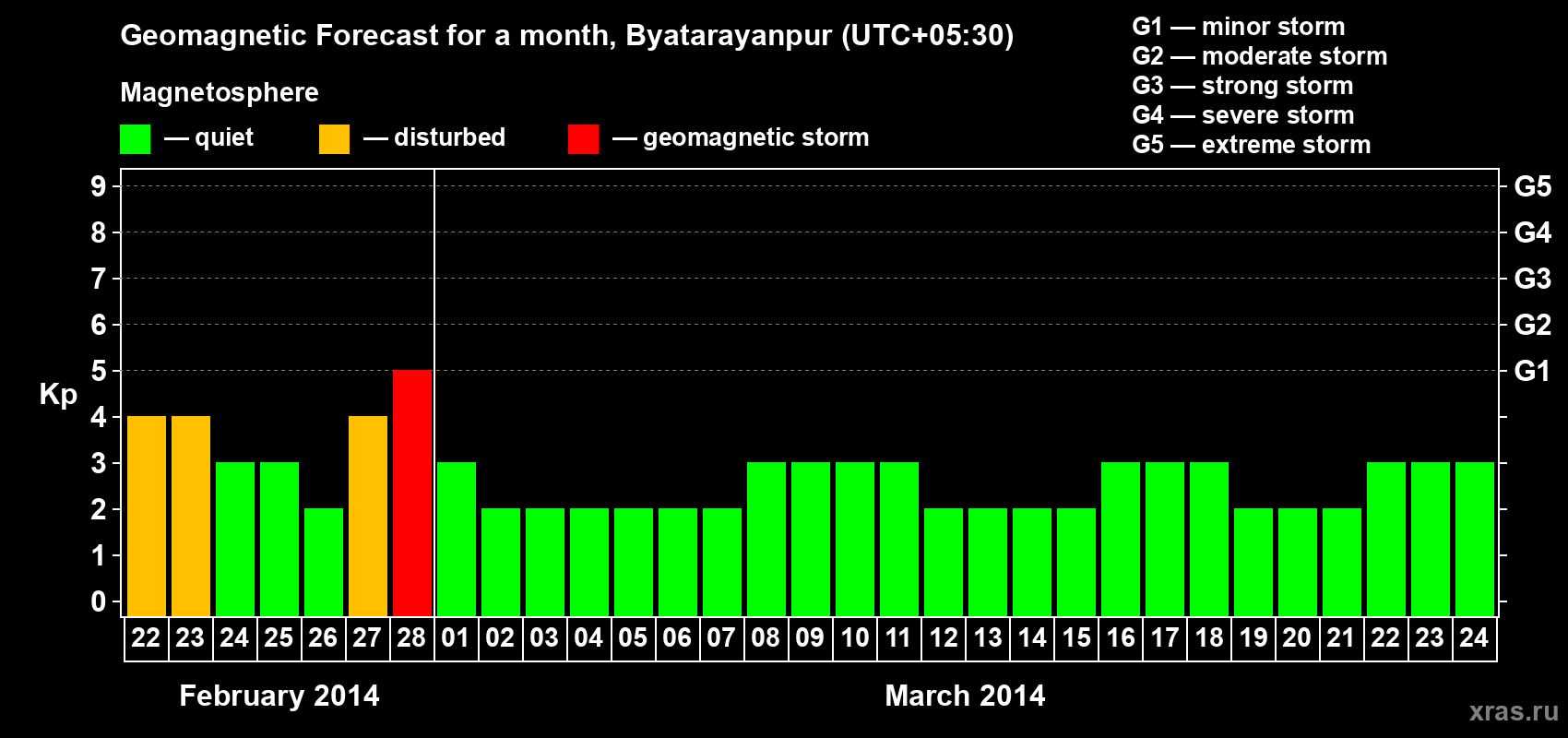This screenshot has height=738, width=1568.
Task: Click the 'G1 — minor storm' legend line
Action: pos(1239,27)
